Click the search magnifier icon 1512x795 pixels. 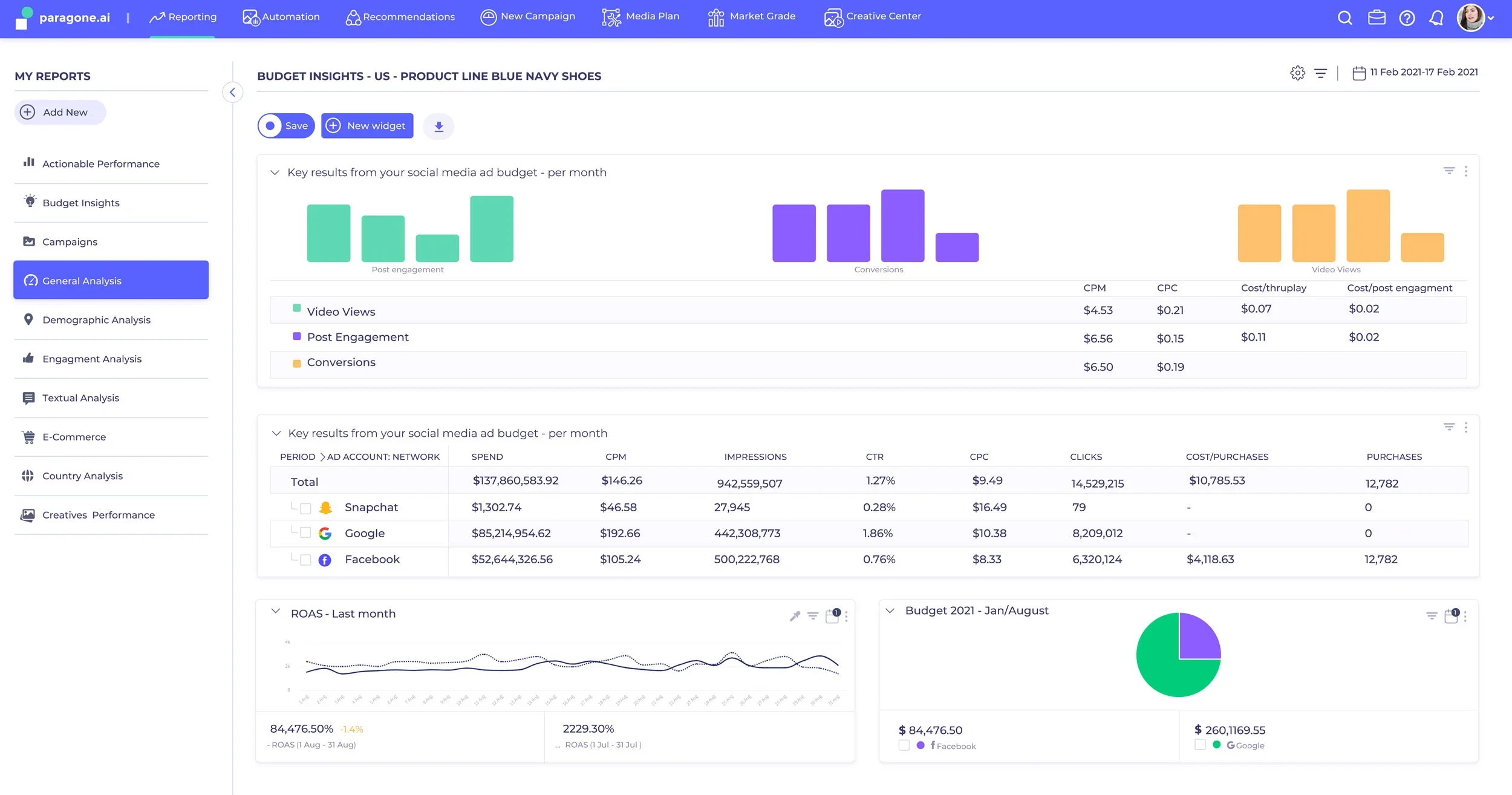tap(1344, 18)
